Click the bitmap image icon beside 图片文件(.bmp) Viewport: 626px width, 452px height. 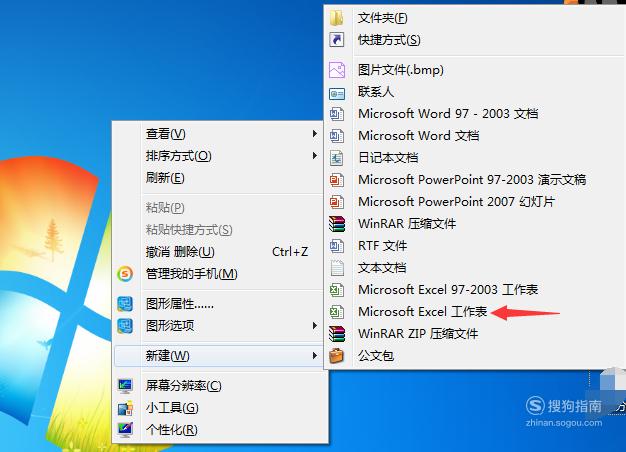[337, 70]
